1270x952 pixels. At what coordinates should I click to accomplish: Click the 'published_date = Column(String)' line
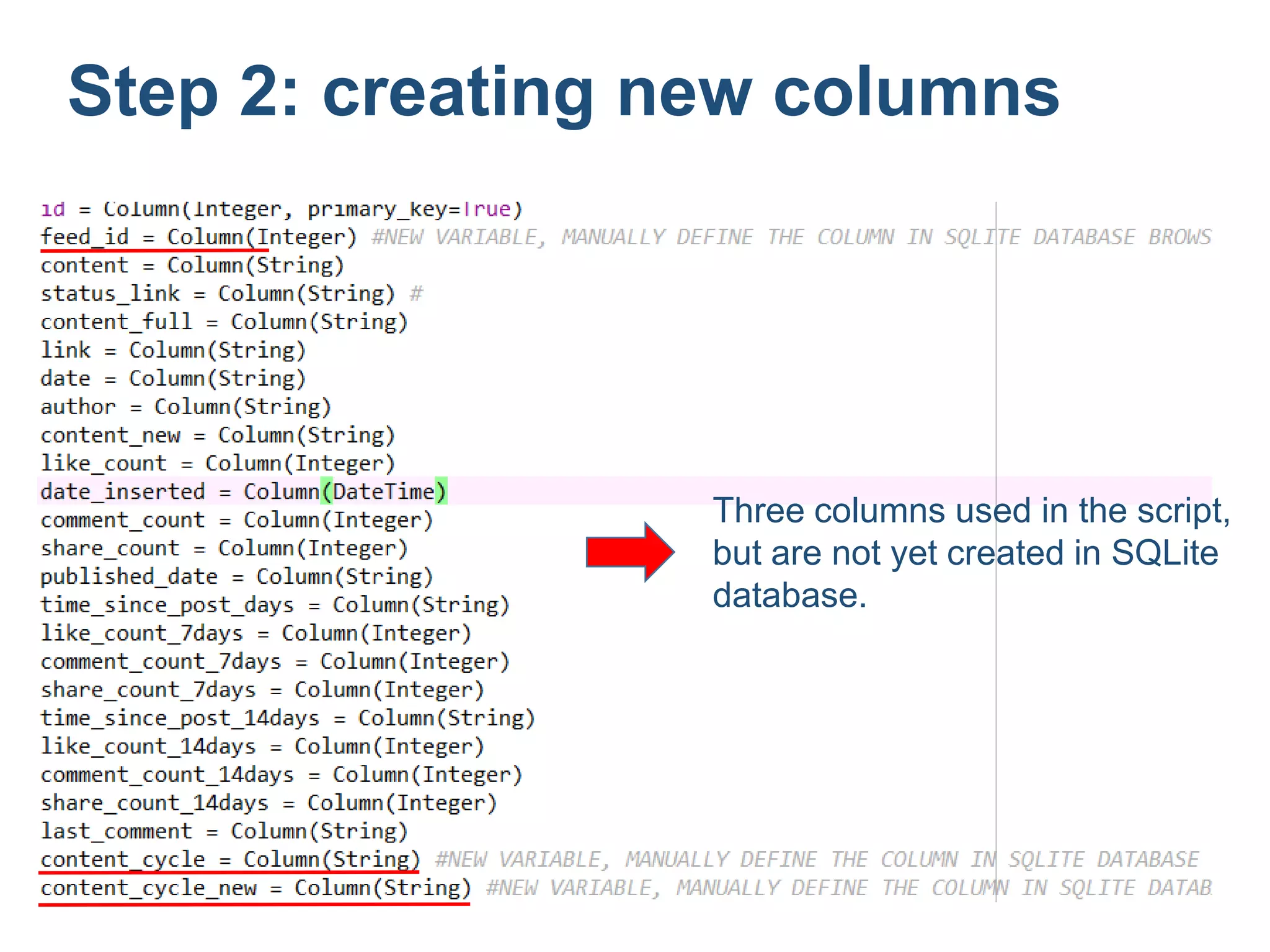236,577
